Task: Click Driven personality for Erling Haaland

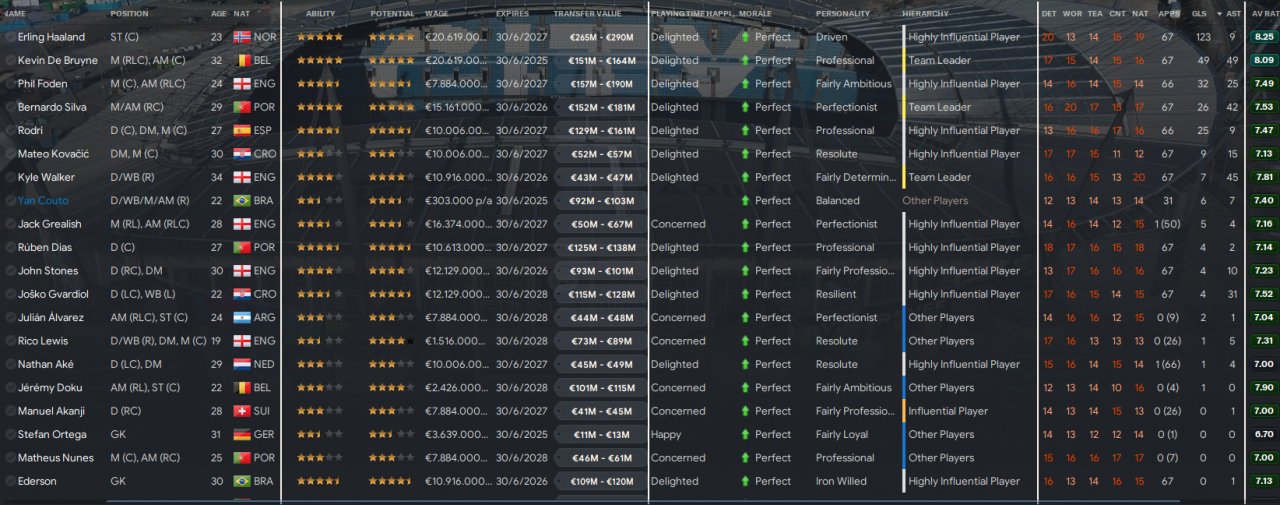Action: (832, 37)
